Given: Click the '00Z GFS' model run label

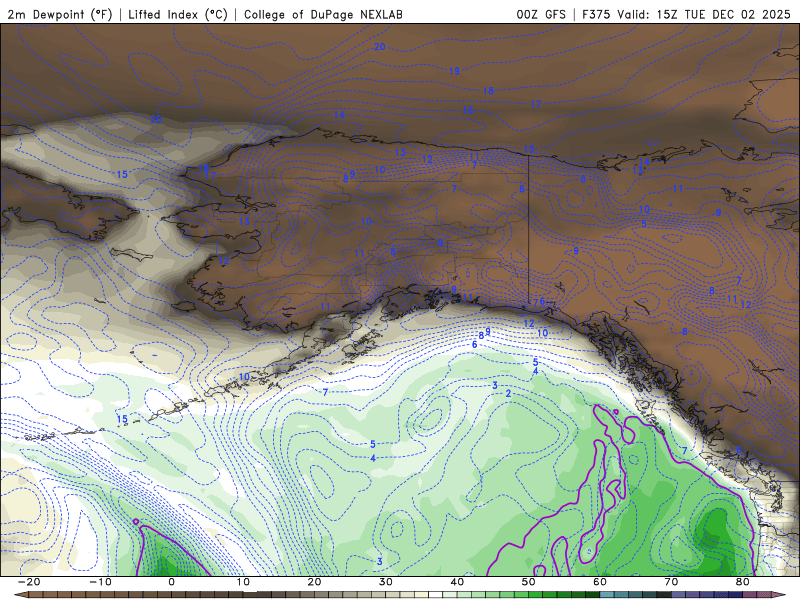Looking at the screenshot, I should (x=541, y=15).
